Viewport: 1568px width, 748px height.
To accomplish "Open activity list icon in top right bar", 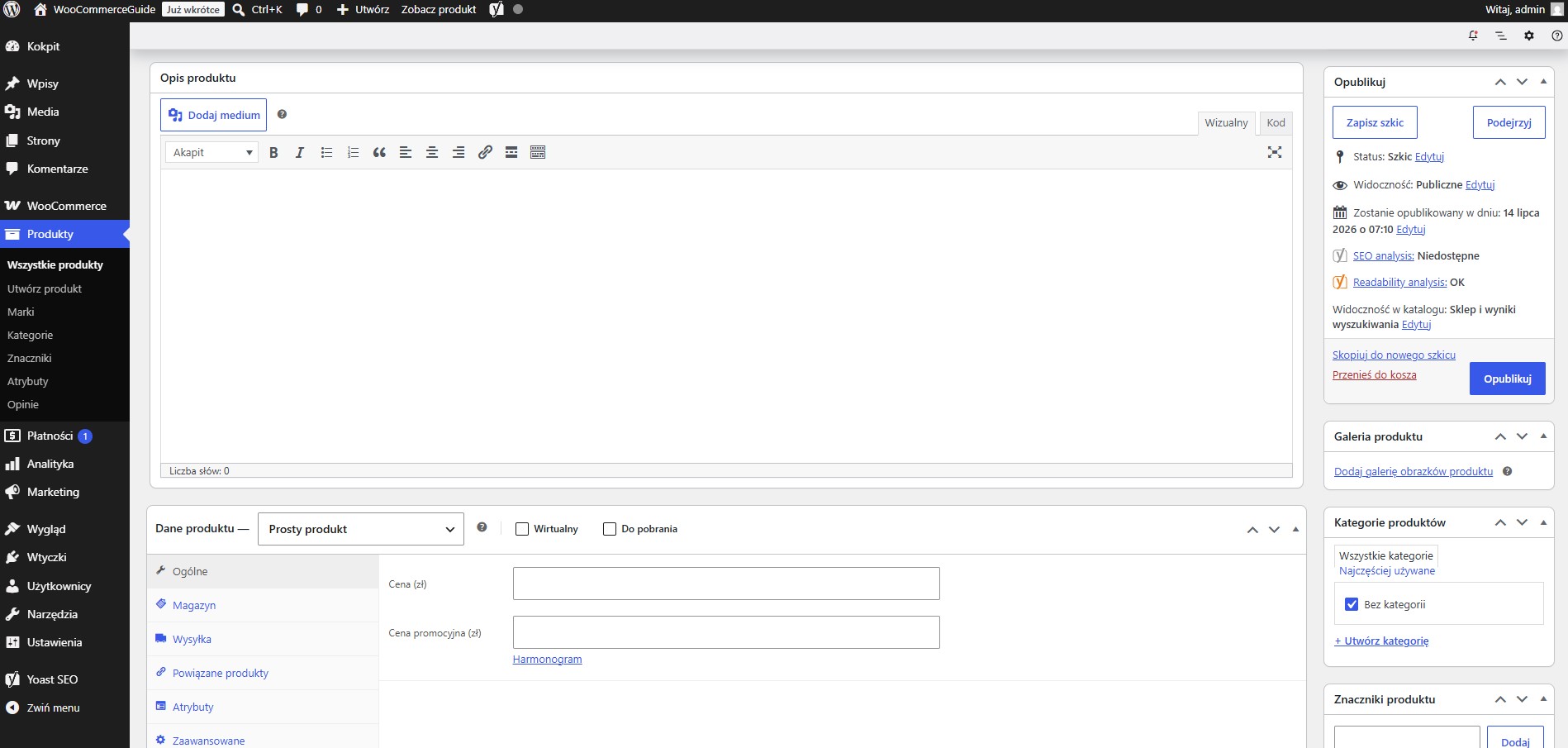I will pyautogui.click(x=1501, y=36).
